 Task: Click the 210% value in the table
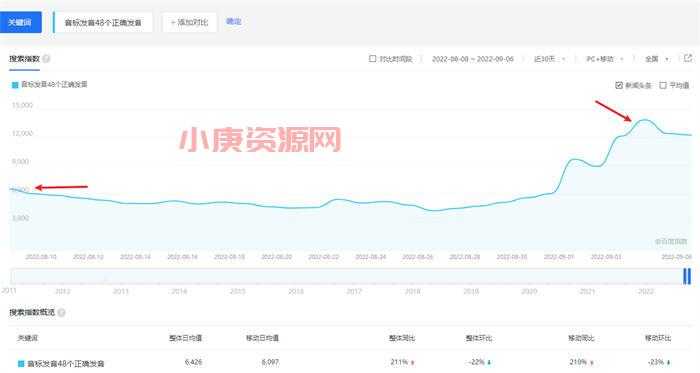point(578,362)
